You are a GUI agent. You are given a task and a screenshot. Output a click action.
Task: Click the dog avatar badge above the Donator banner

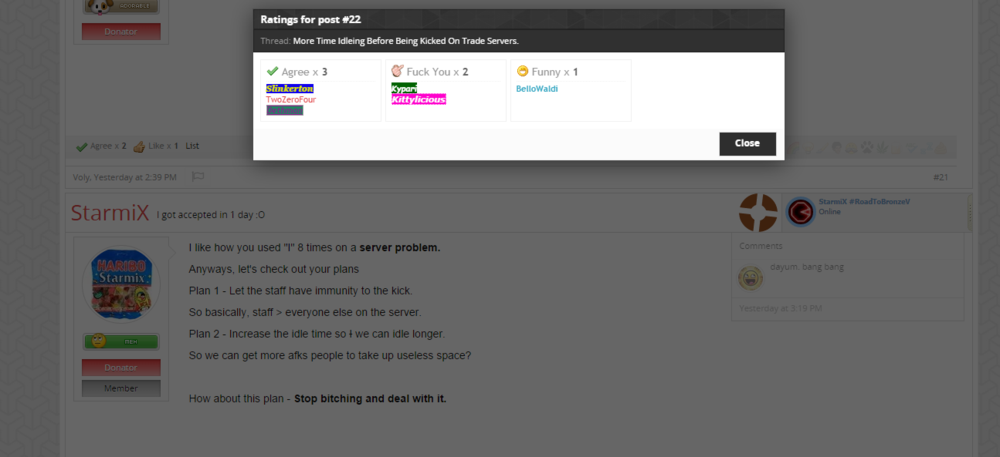point(121,6)
